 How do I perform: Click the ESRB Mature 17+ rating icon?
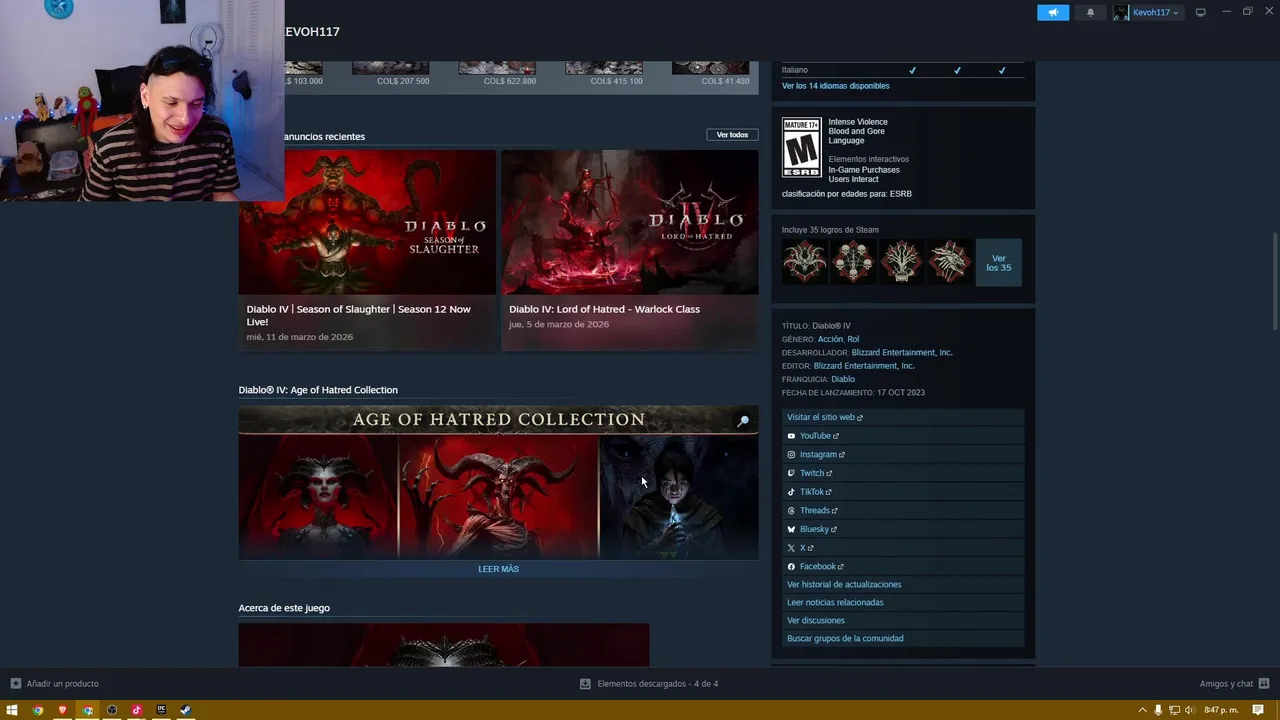801,147
